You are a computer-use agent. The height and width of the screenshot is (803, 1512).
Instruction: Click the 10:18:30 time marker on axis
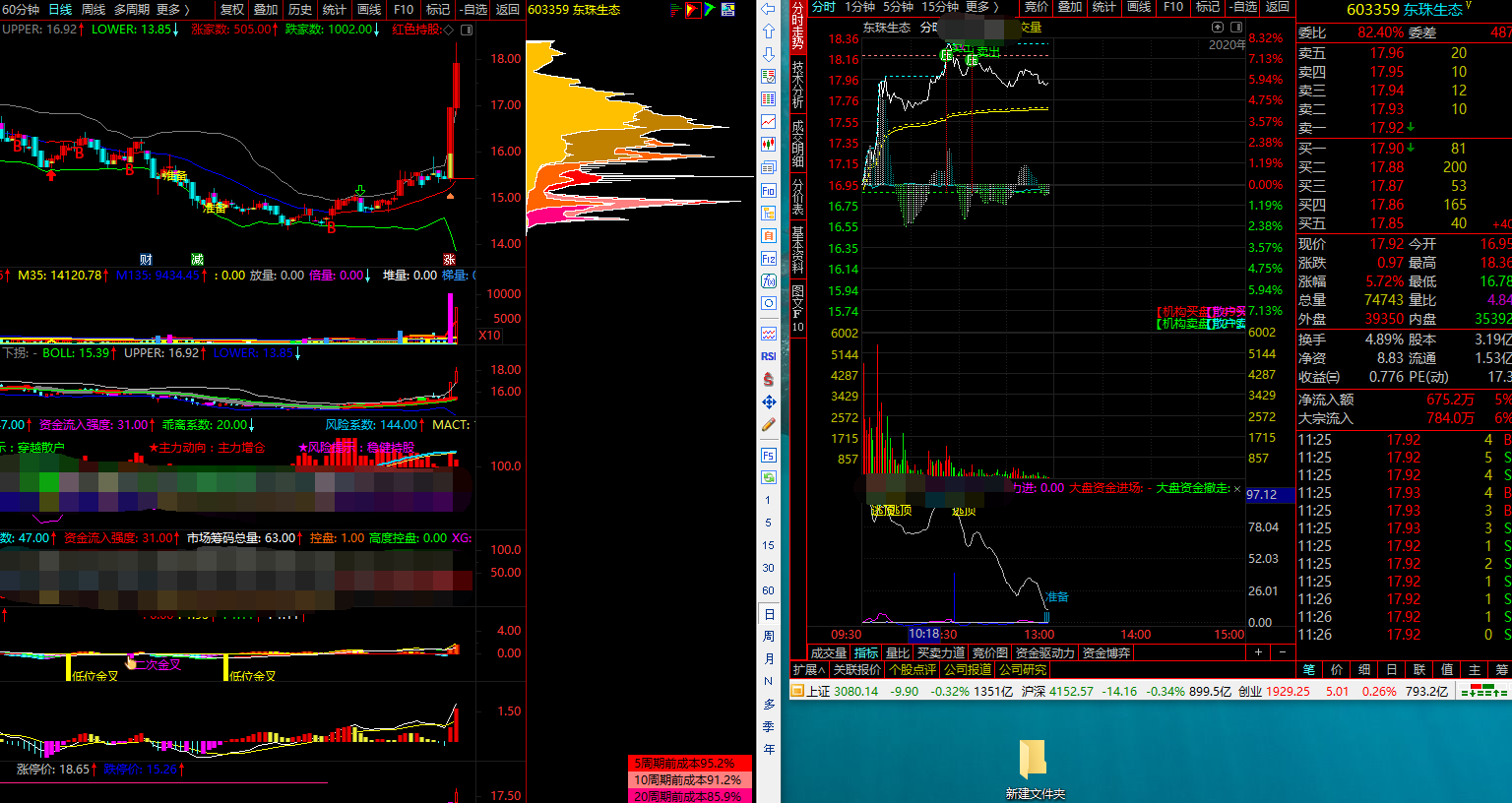pyautogui.click(x=932, y=634)
